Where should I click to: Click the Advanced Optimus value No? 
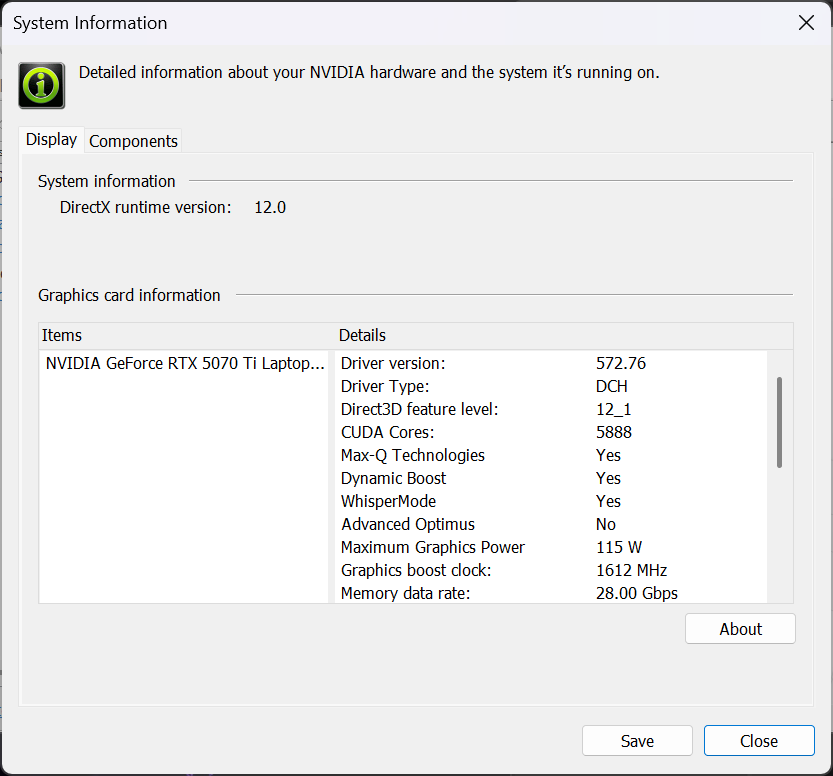point(606,524)
